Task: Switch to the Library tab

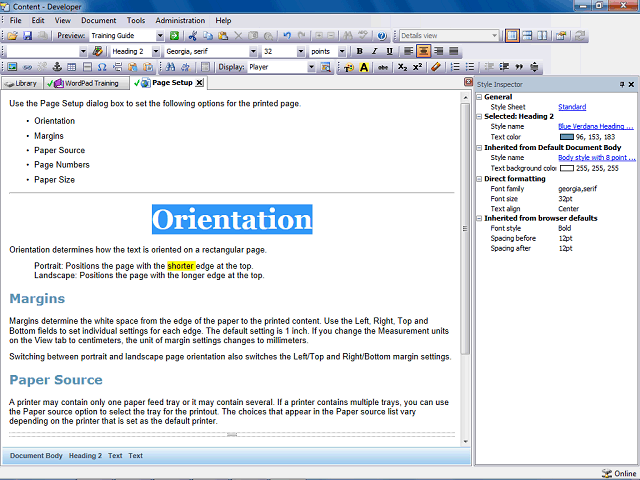Action: click(x=22, y=83)
